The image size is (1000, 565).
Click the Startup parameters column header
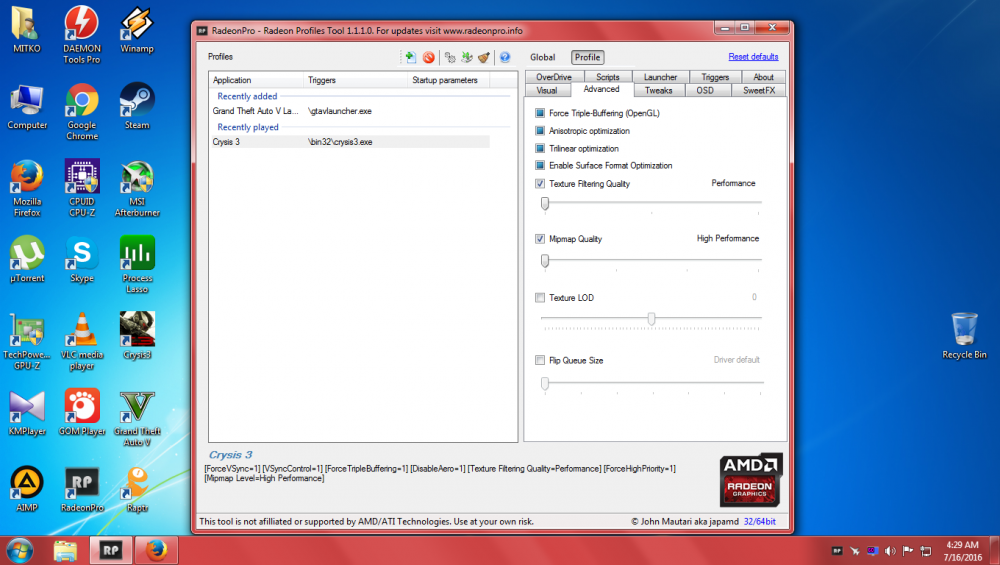[448, 80]
